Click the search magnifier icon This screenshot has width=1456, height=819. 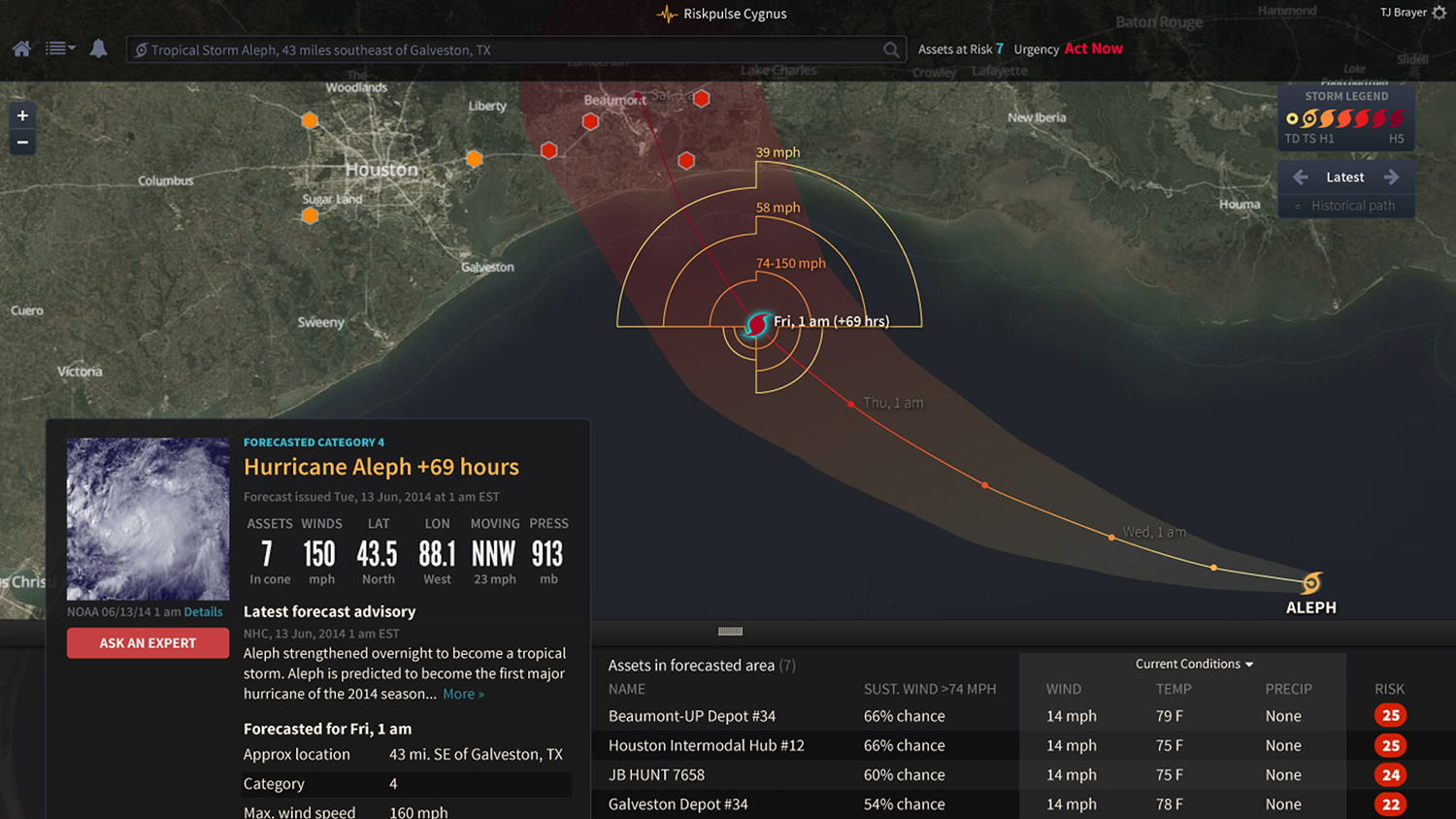pos(891,49)
